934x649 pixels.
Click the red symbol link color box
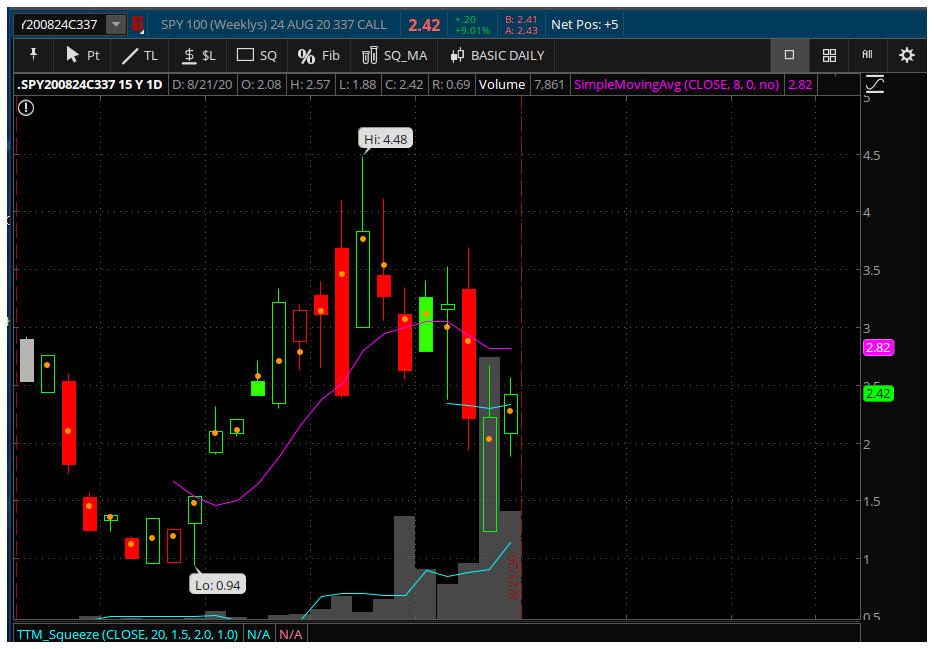pyautogui.click(x=138, y=24)
